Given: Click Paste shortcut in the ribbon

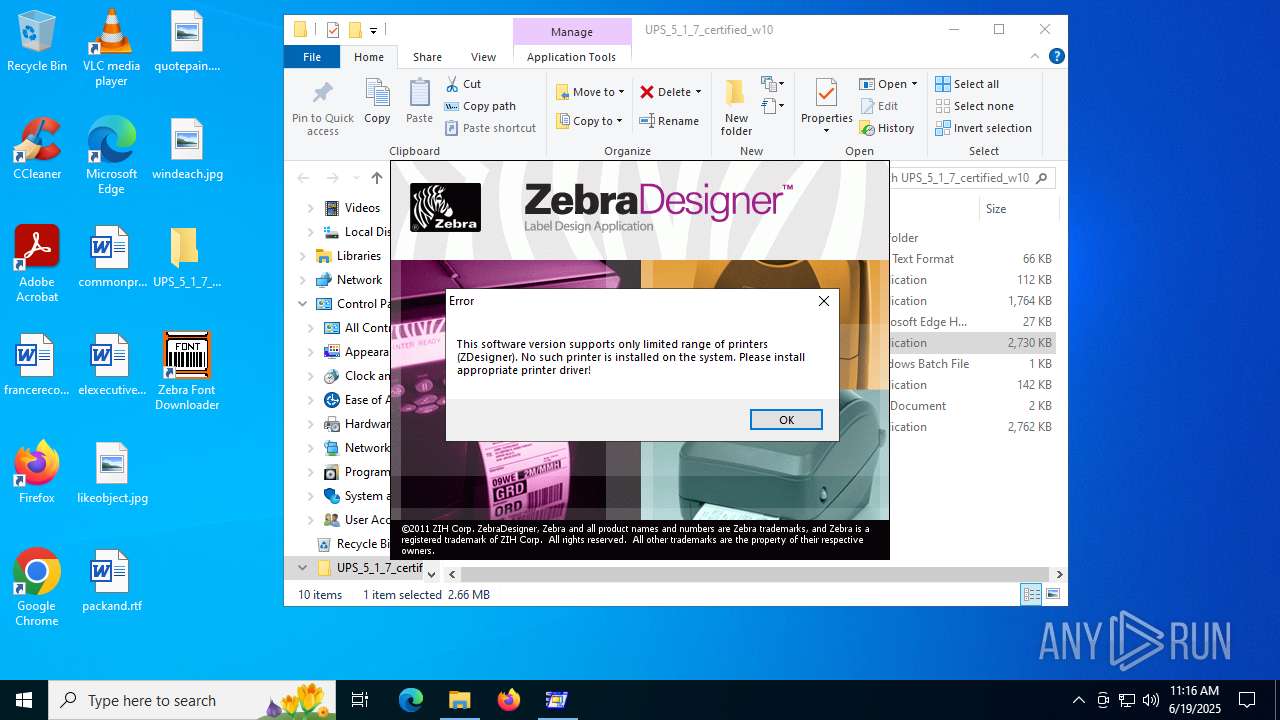Looking at the screenshot, I should [490, 128].
